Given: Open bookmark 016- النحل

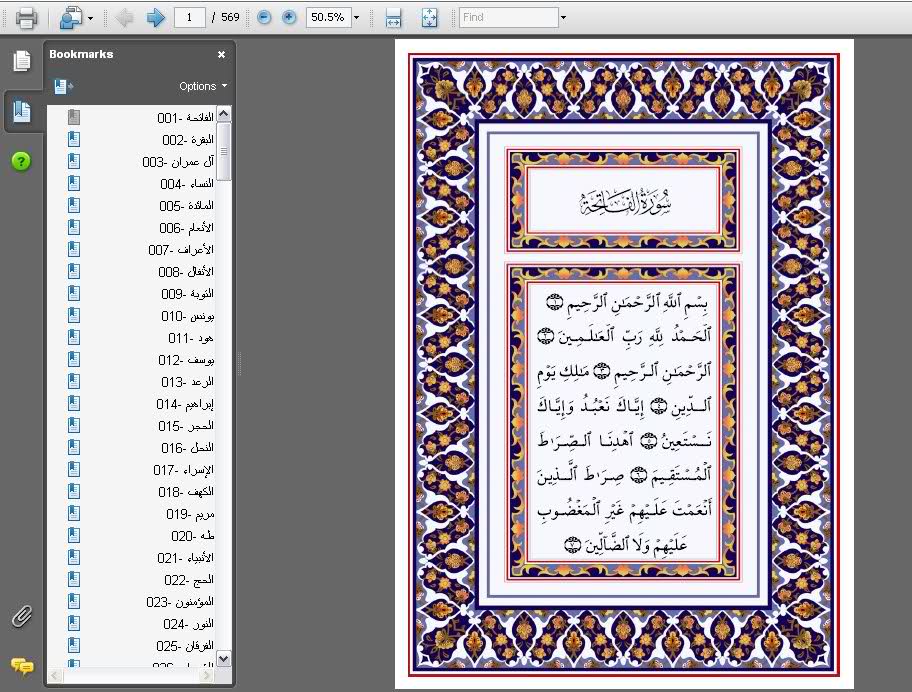Looking at the screenshot, I should coord(187,448).
